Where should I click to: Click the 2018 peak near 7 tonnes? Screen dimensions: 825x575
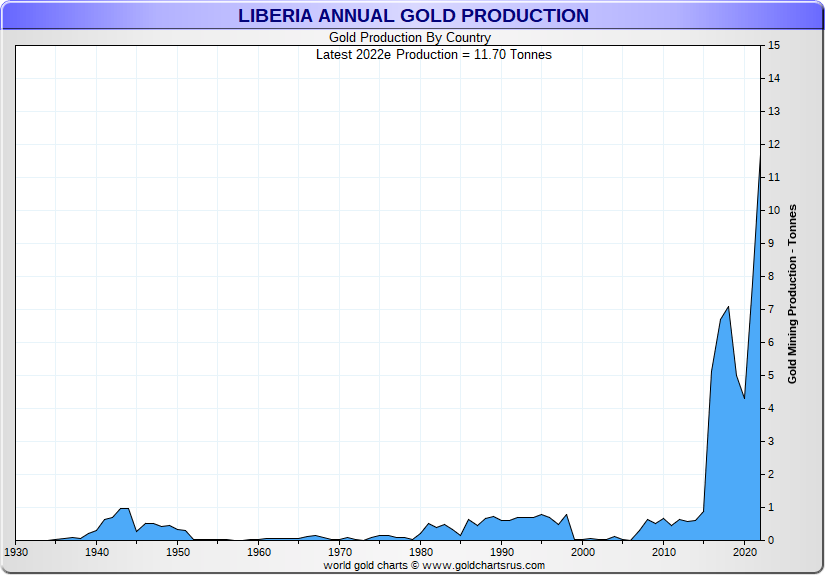click(x=728, y=307)
